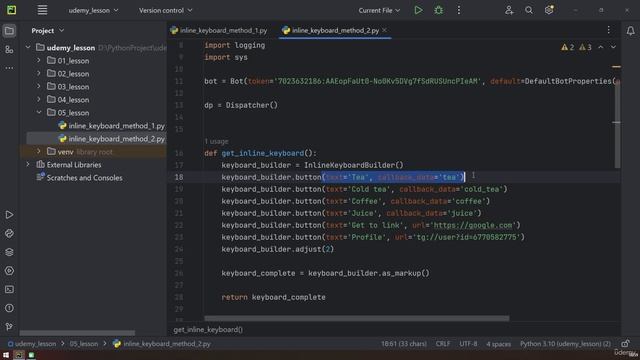Click inline_keyboard_method_2.py breadcrumb
This screenshot has width=640, height=360.
162,344
